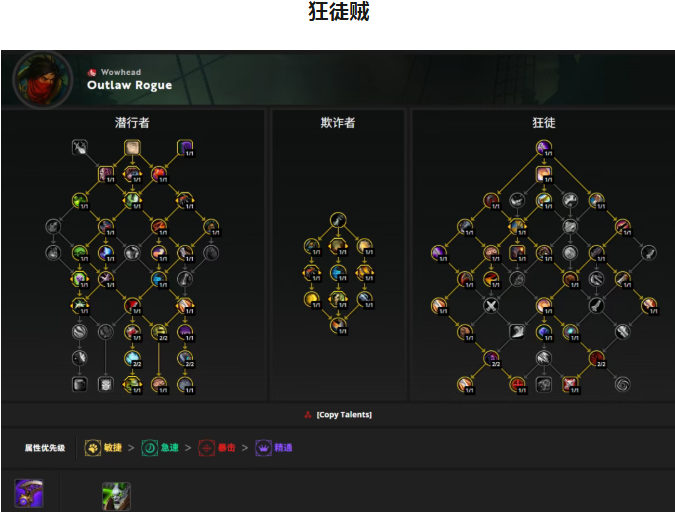Click the 潜行者 tree heading
This screenshot has height=512, width=675.
pos(132,123)
